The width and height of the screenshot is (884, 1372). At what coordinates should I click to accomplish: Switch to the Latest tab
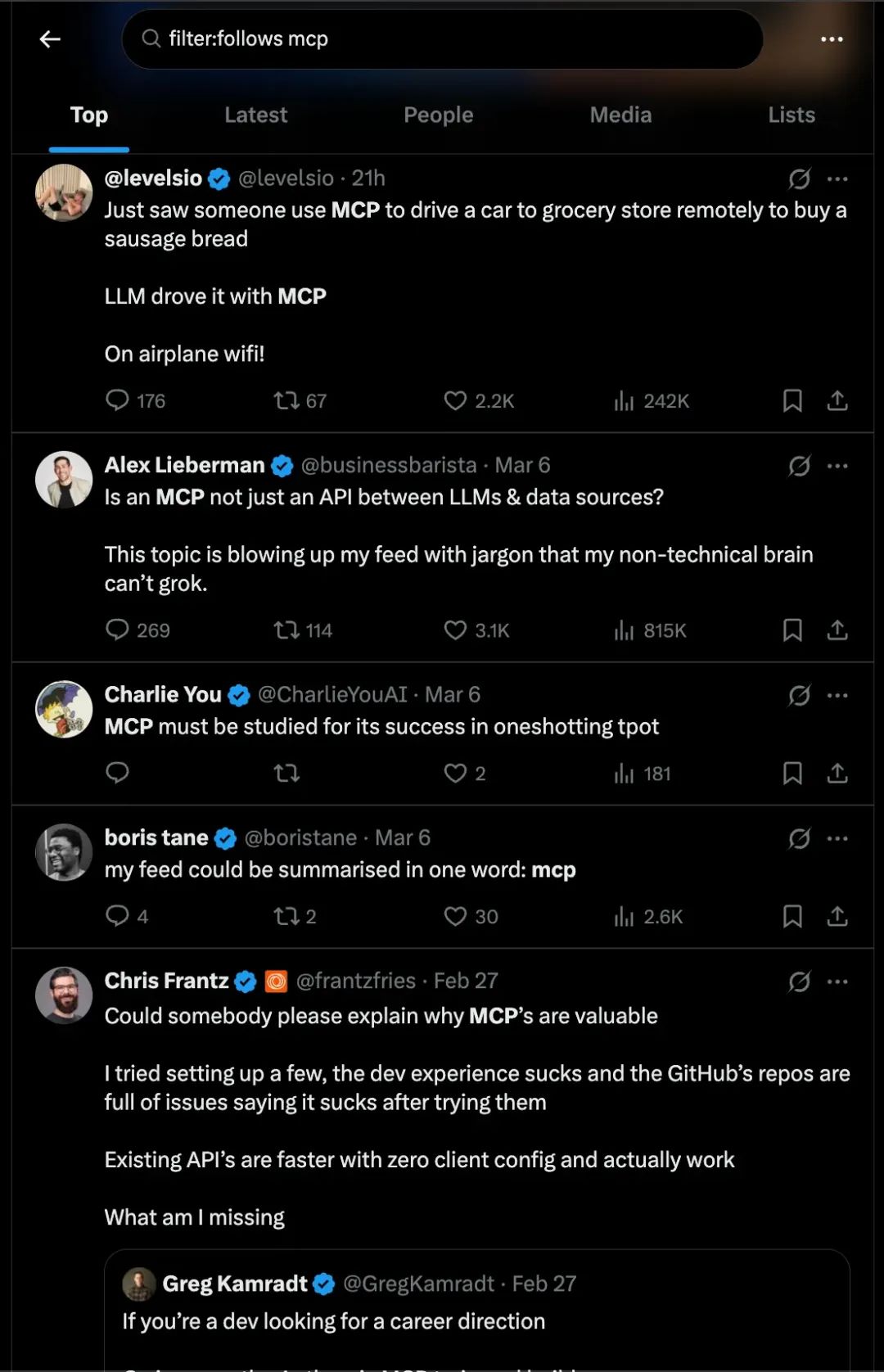255,115
